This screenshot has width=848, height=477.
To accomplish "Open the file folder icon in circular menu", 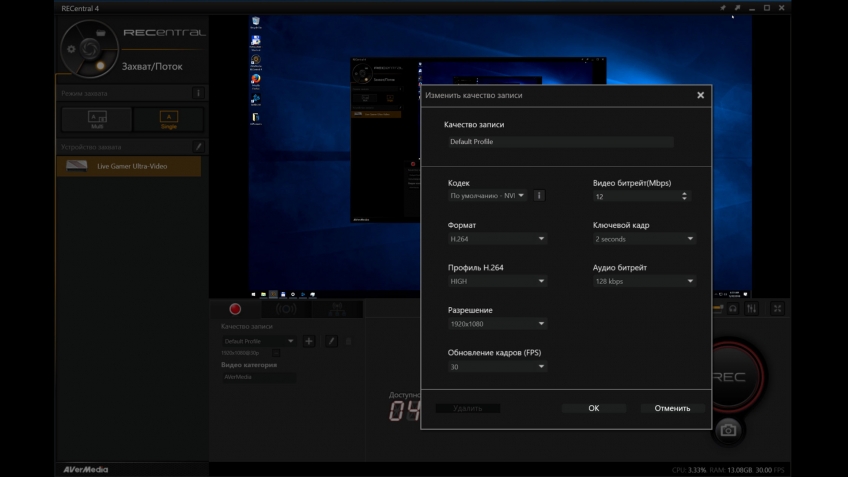I will pyautogui.click(x=101, y=33).
